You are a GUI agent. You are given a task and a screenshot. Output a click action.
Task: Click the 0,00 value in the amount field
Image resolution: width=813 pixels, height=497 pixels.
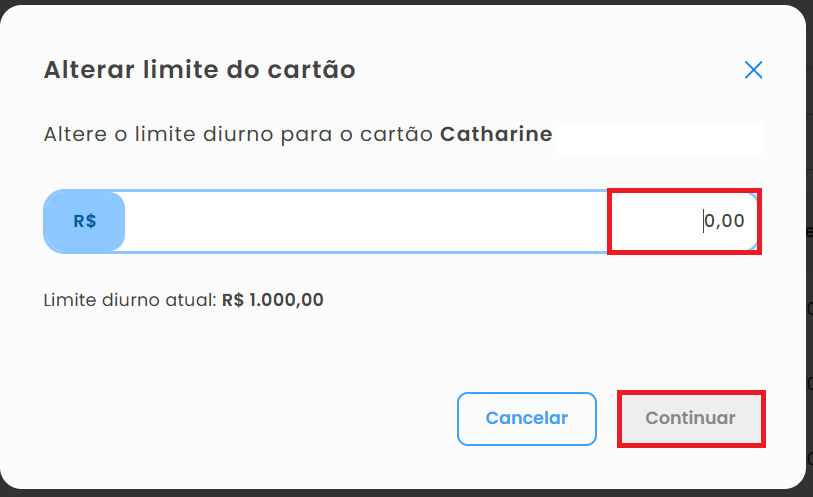click(x=725, y=221)
